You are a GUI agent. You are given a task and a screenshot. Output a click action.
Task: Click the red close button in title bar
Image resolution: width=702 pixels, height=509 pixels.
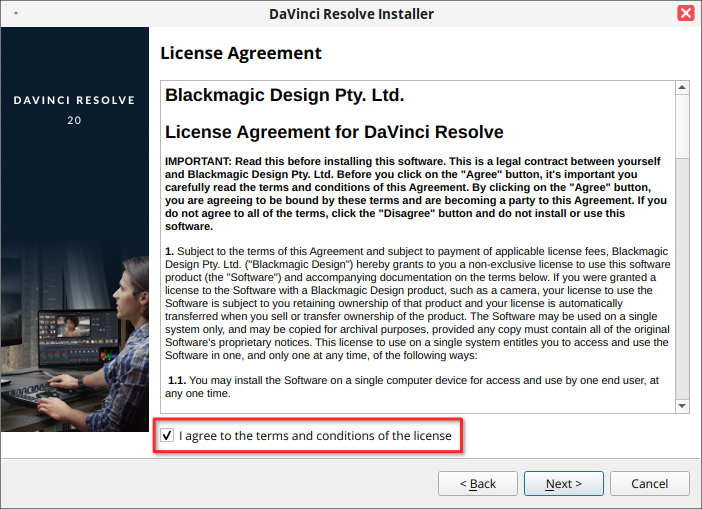[x=685, y=14]
